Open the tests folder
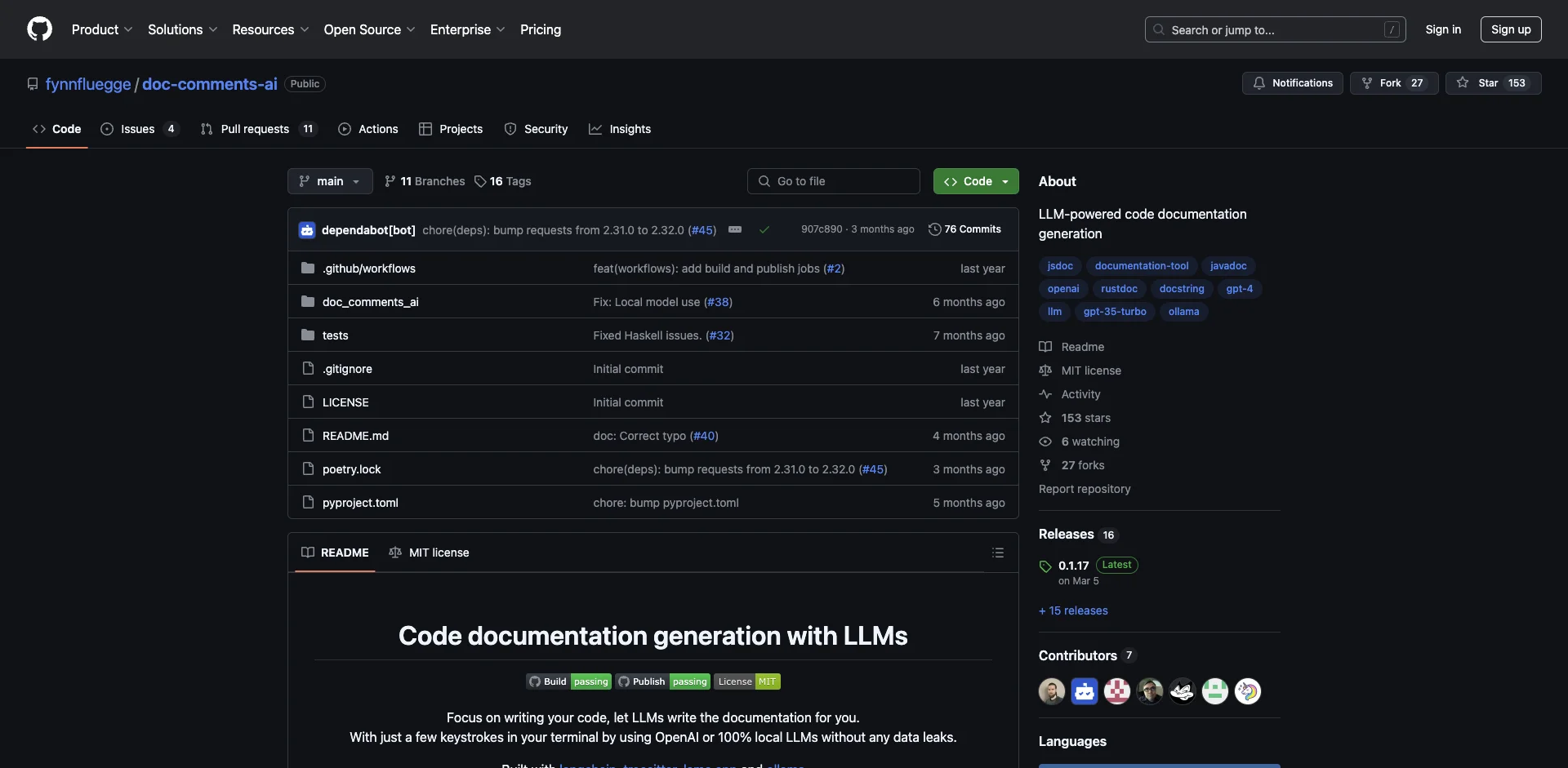The image size is (1568, 768). pyautogui.click(x=336, y=335)
